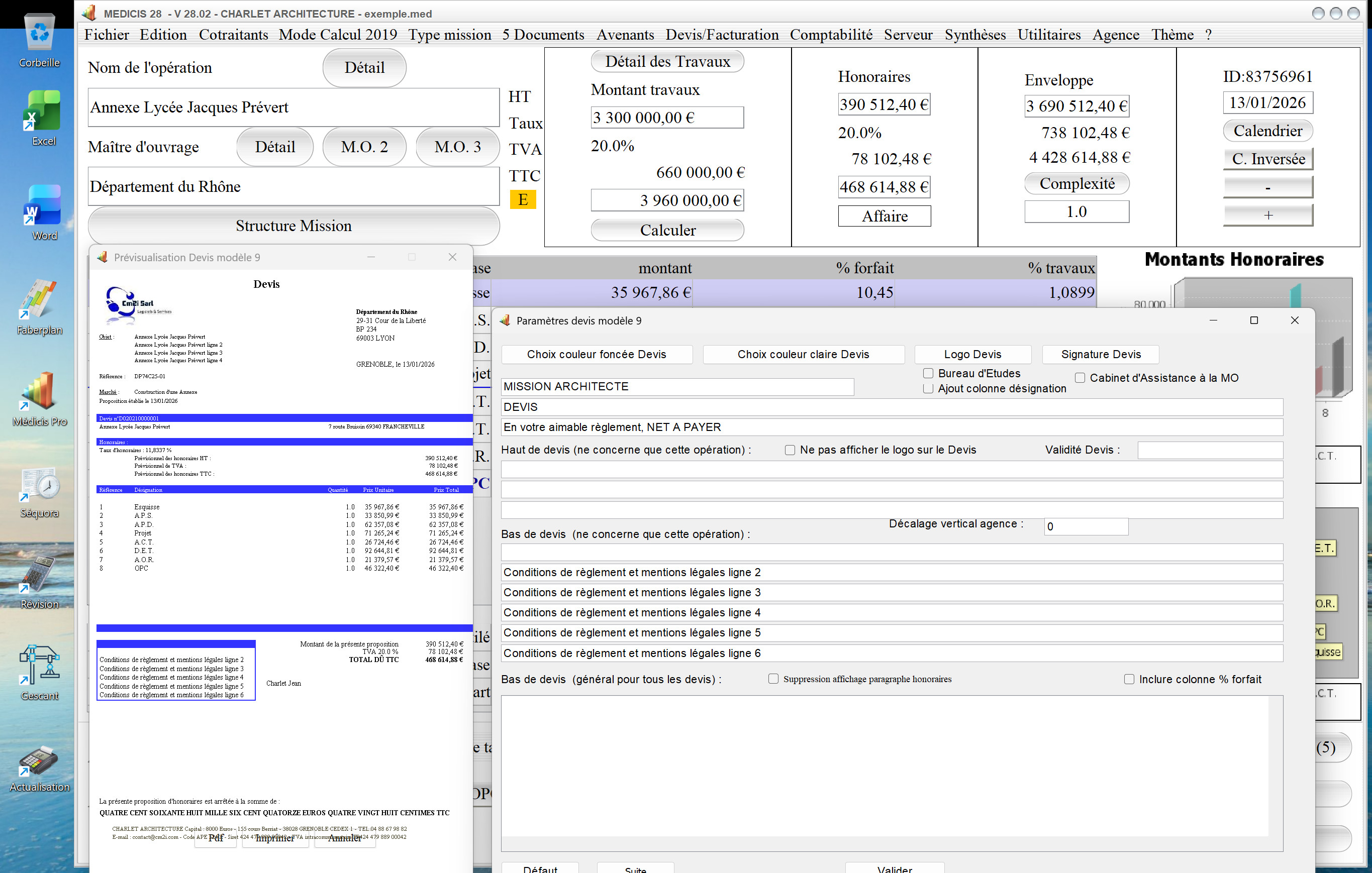Click the C. Inversée button
The height and width of the screenshot is (873, 1372).
(x=1268, y=159)
